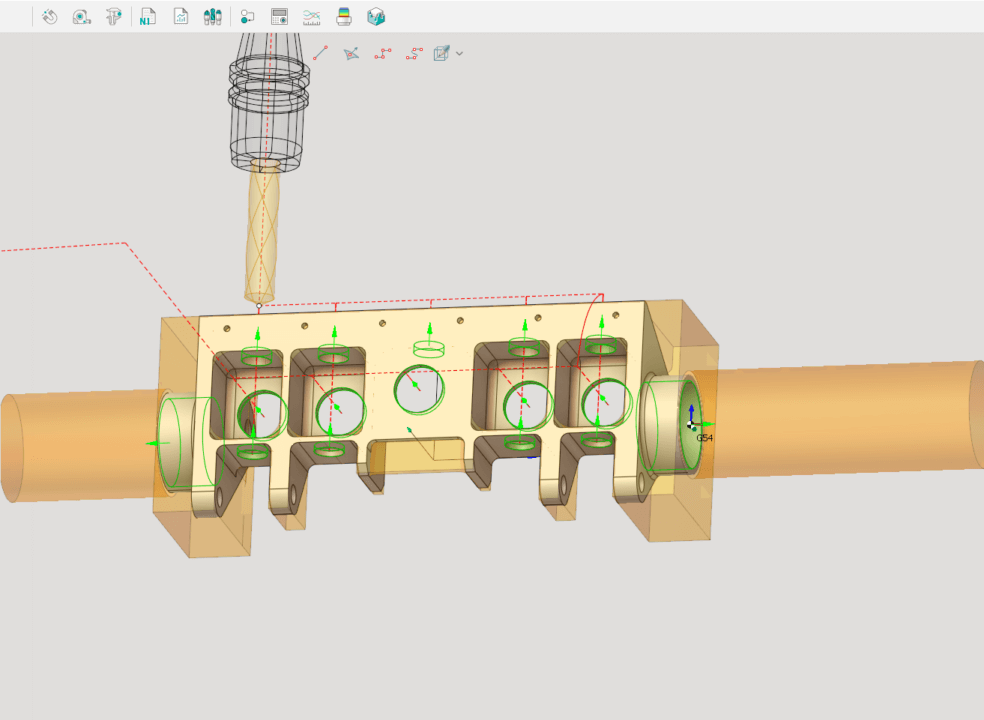Click the teal stock cube icon
984x720 pixels.
coord(375,17)
